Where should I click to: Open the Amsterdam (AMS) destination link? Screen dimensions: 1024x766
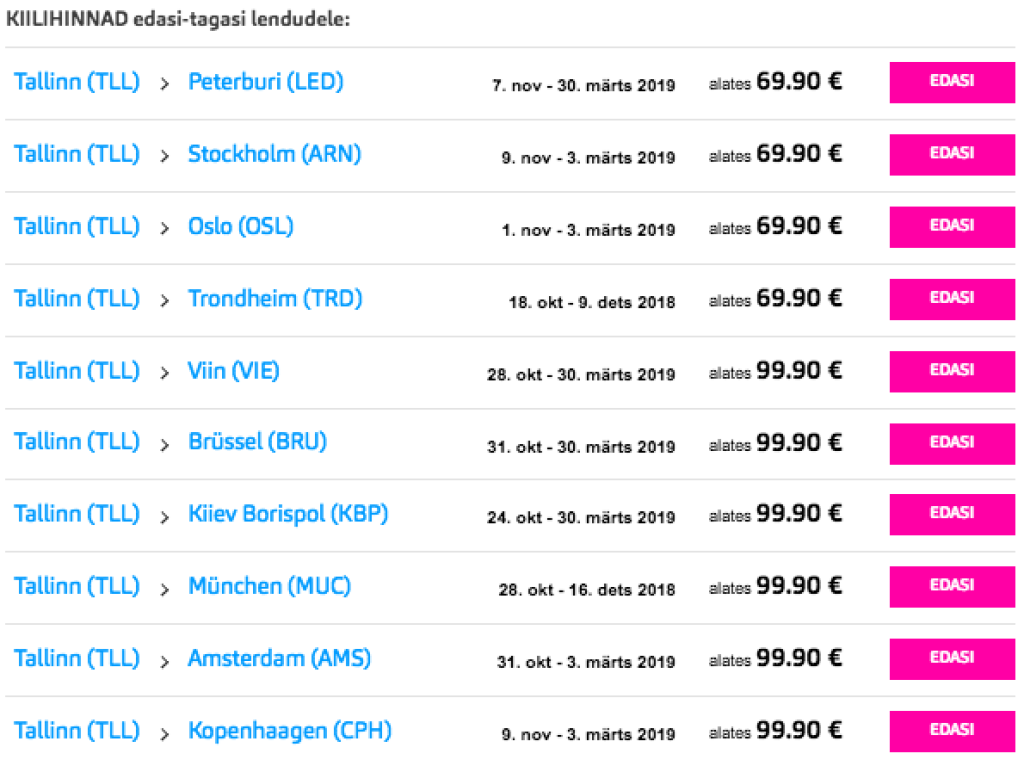[x=279, y=658]
